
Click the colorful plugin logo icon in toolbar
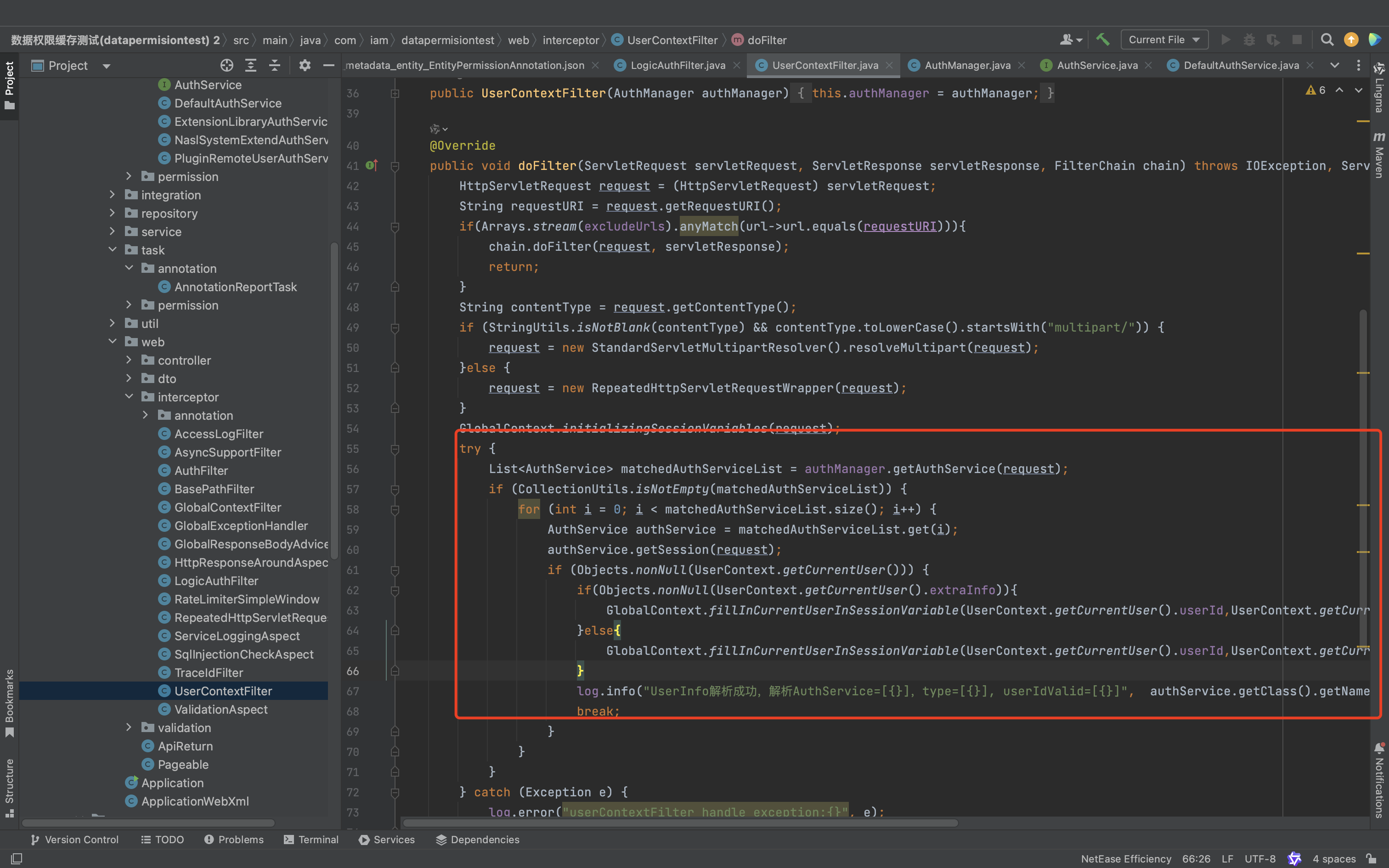click(1375, 39)
